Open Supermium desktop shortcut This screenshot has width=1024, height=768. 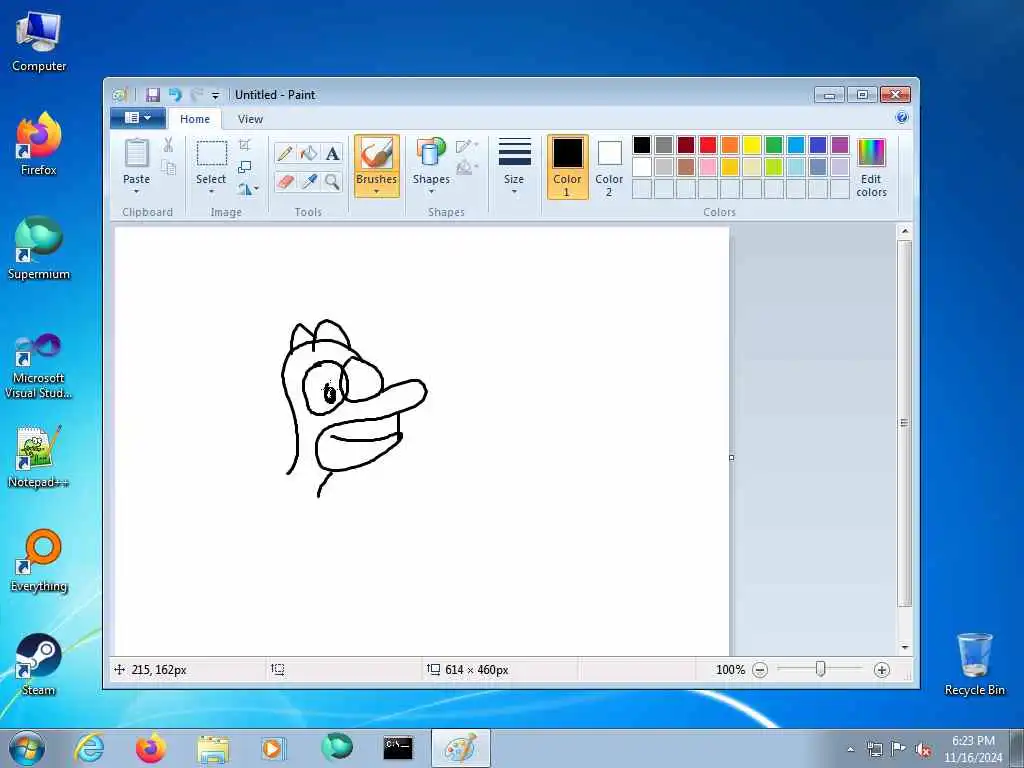pyautogui.click(x=39, y=248)
